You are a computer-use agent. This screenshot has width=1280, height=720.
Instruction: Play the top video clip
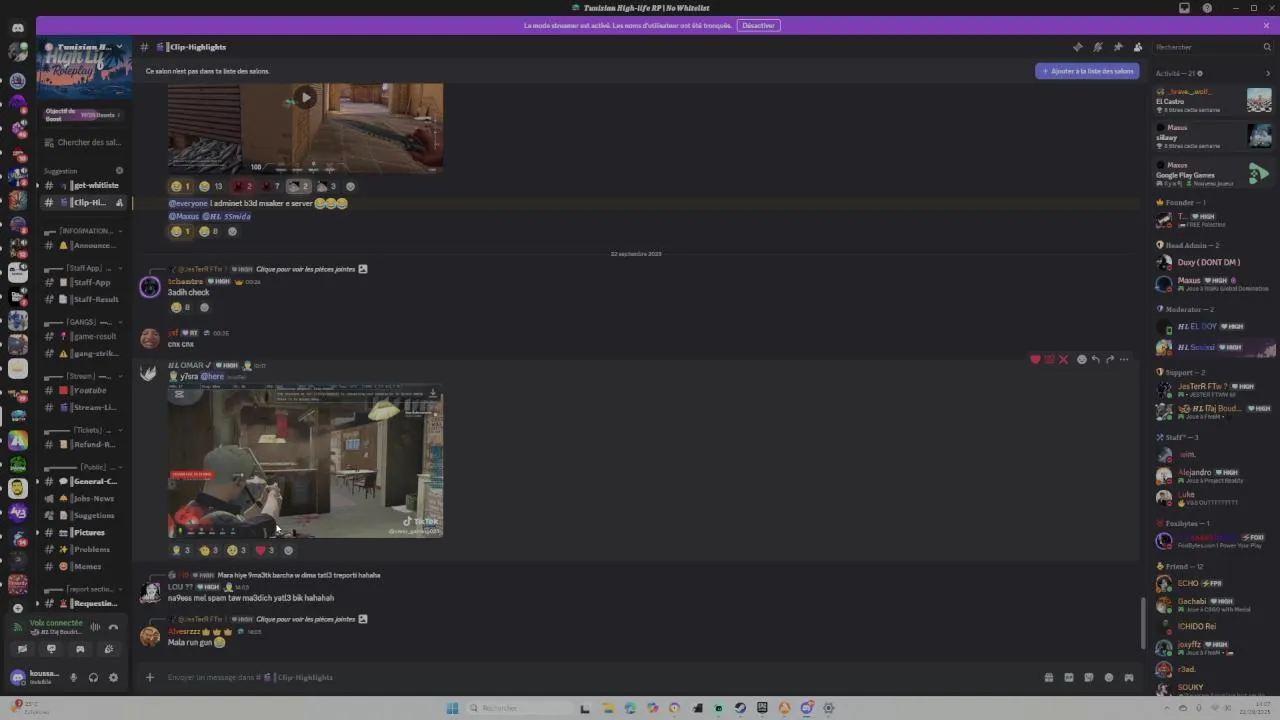[x=305, y=98]
